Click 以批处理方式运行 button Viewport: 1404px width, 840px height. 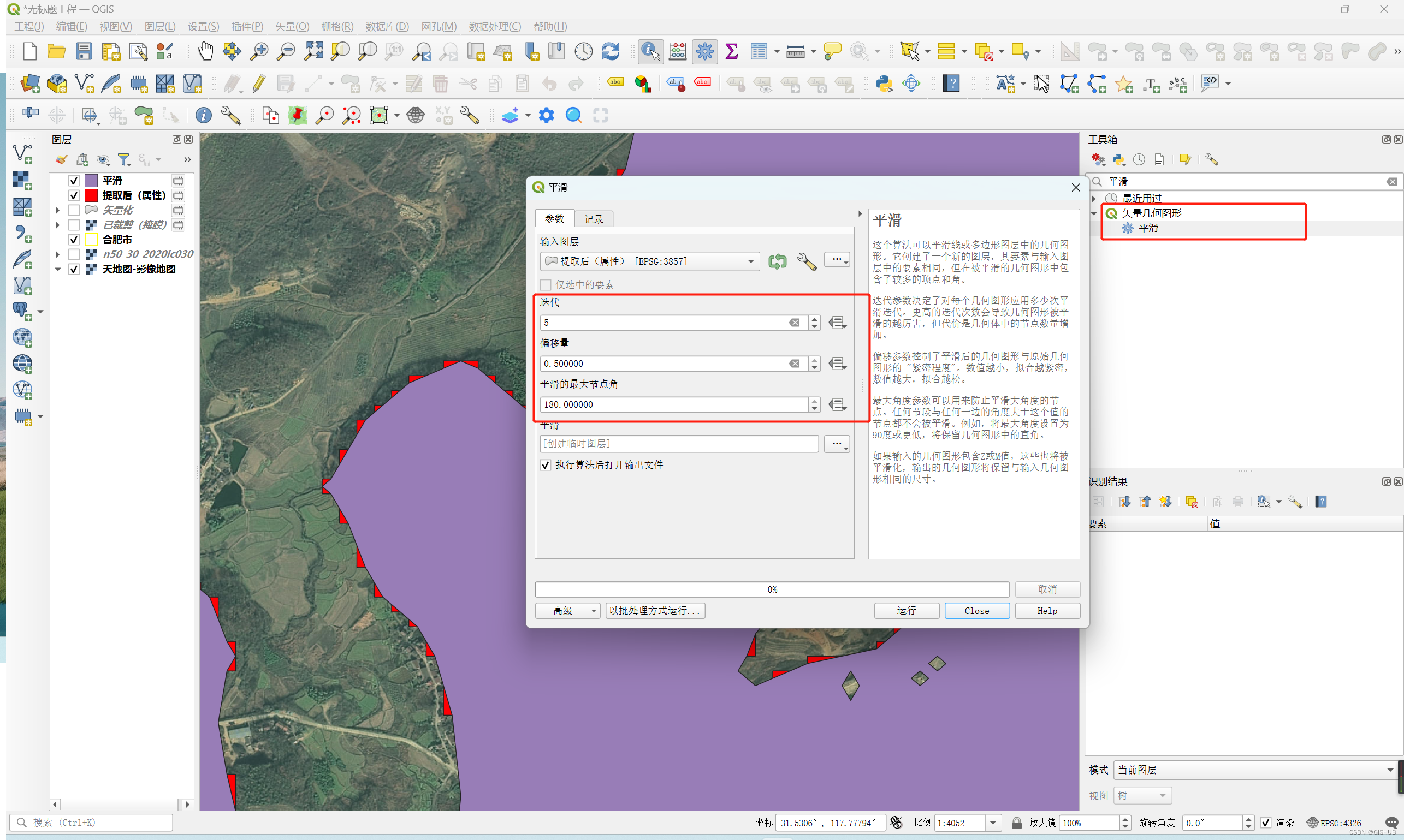(655, 611)
